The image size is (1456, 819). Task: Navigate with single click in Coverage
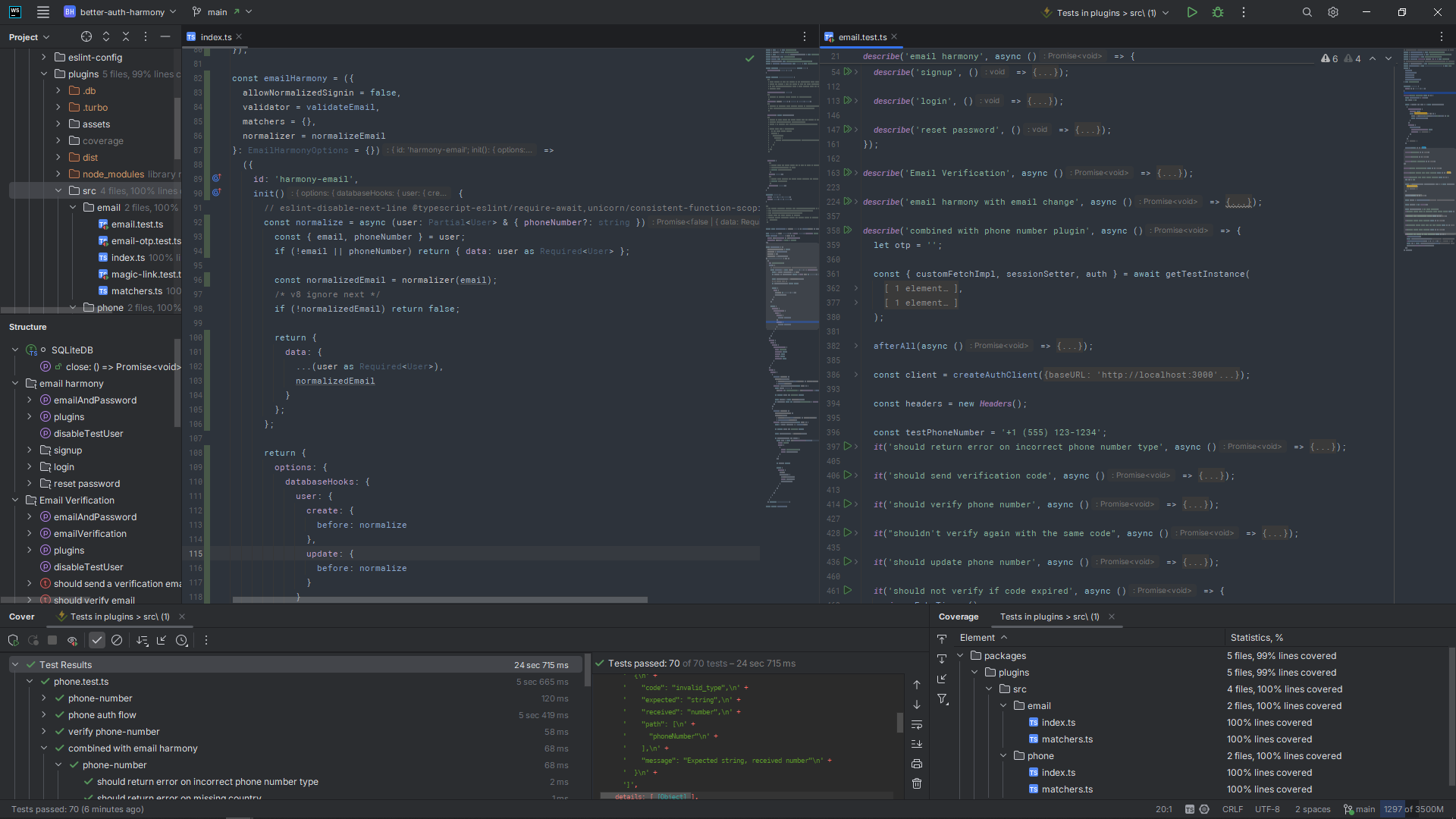tap(942, 679)
